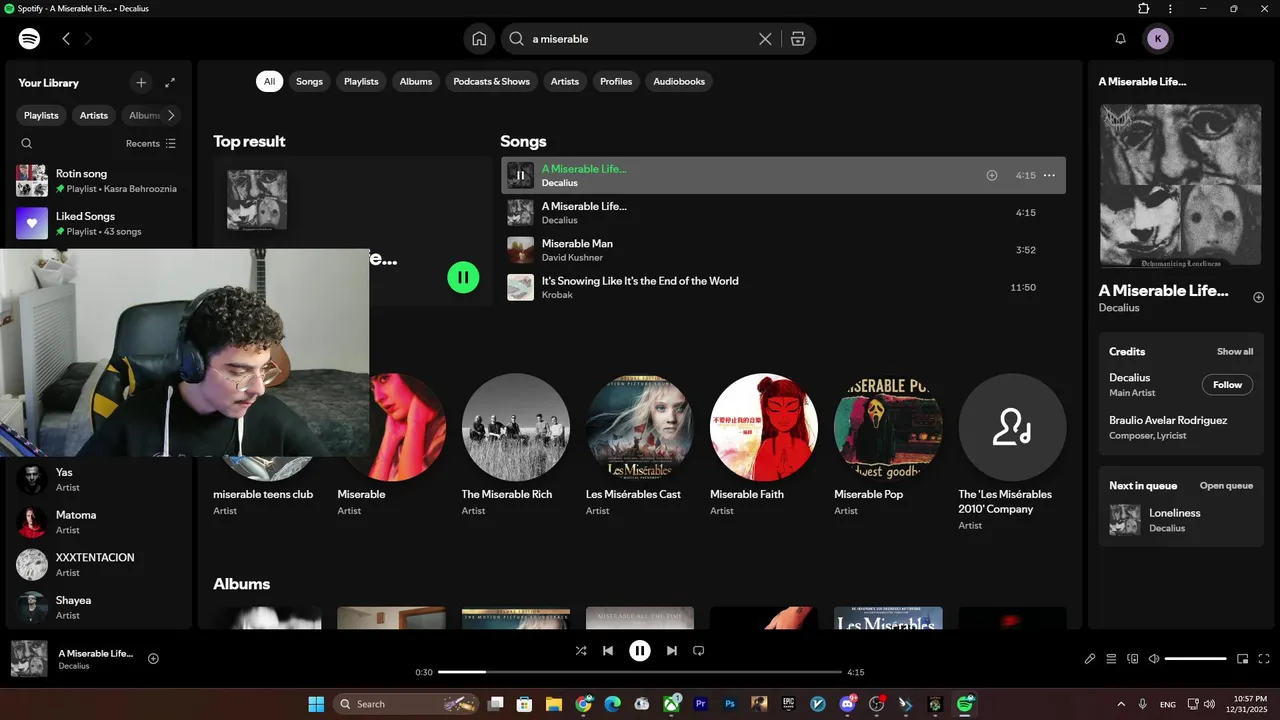Open lyrics with the microphone icon
1280x720 pixels.
pyautogui.click(x=1090, y=659)
